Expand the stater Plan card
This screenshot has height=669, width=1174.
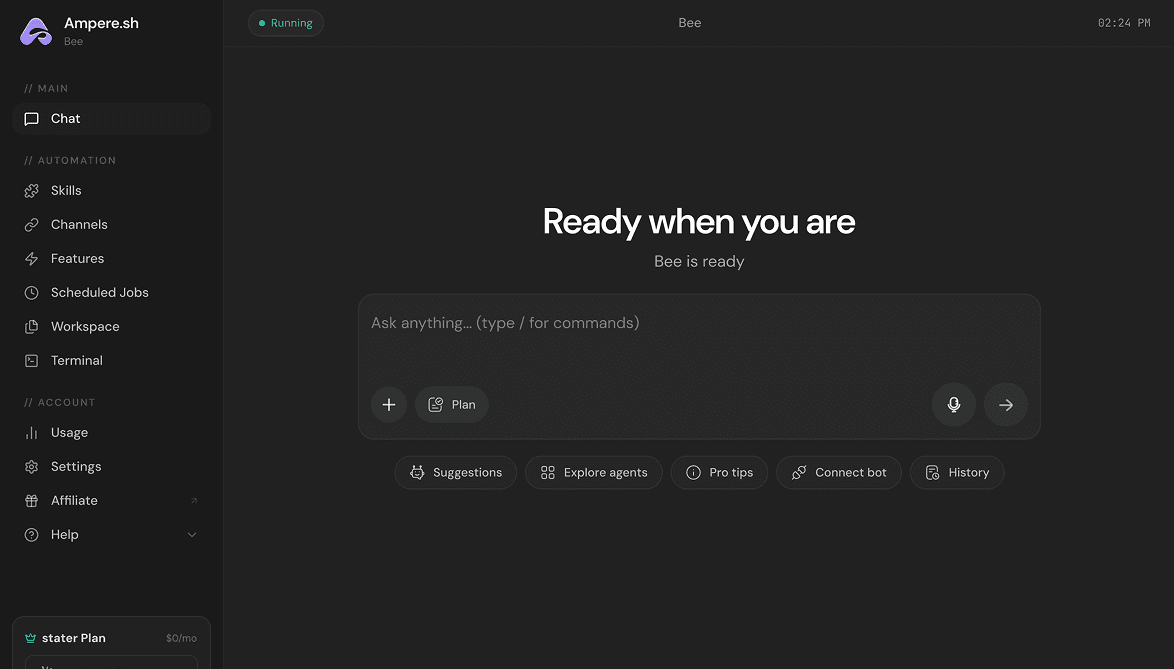click(111, 638)
